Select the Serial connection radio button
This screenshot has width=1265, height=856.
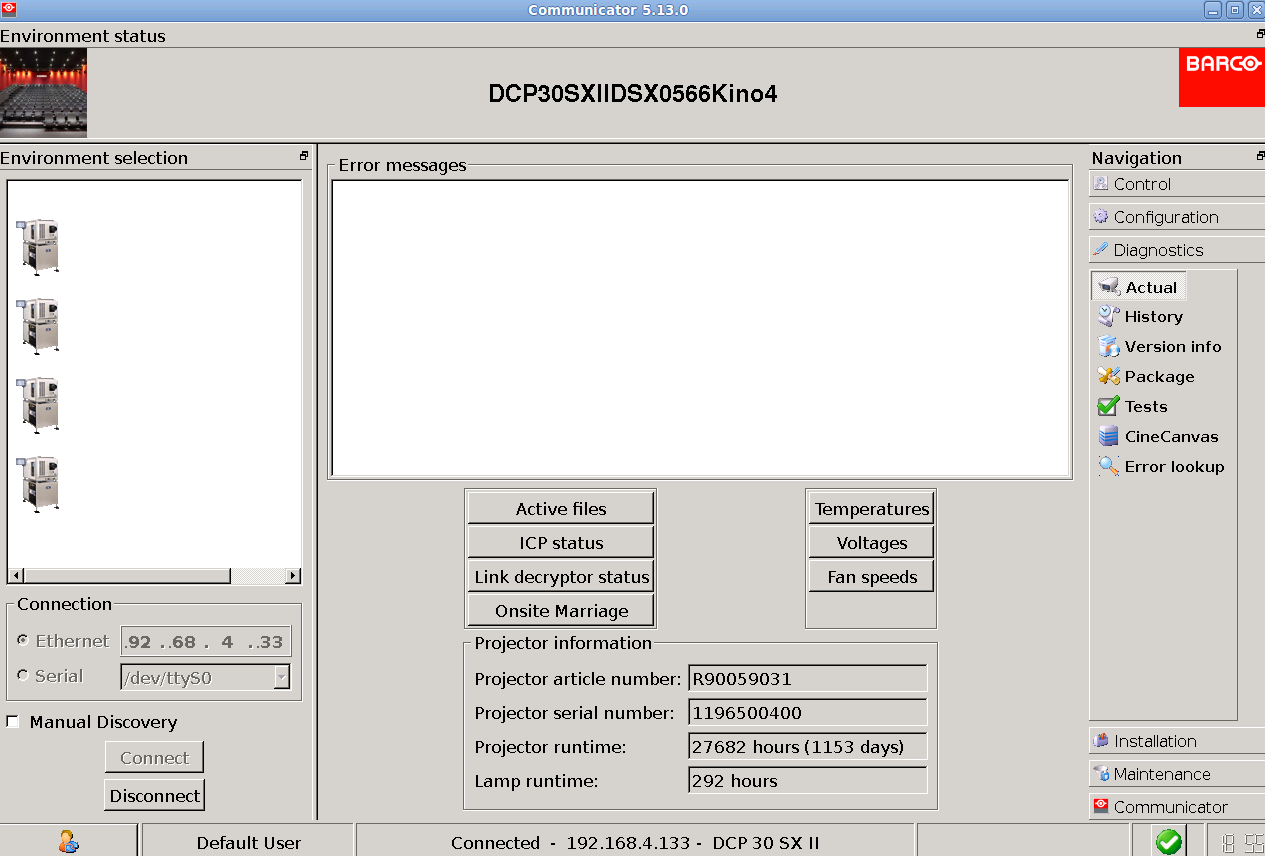(23, 676)
